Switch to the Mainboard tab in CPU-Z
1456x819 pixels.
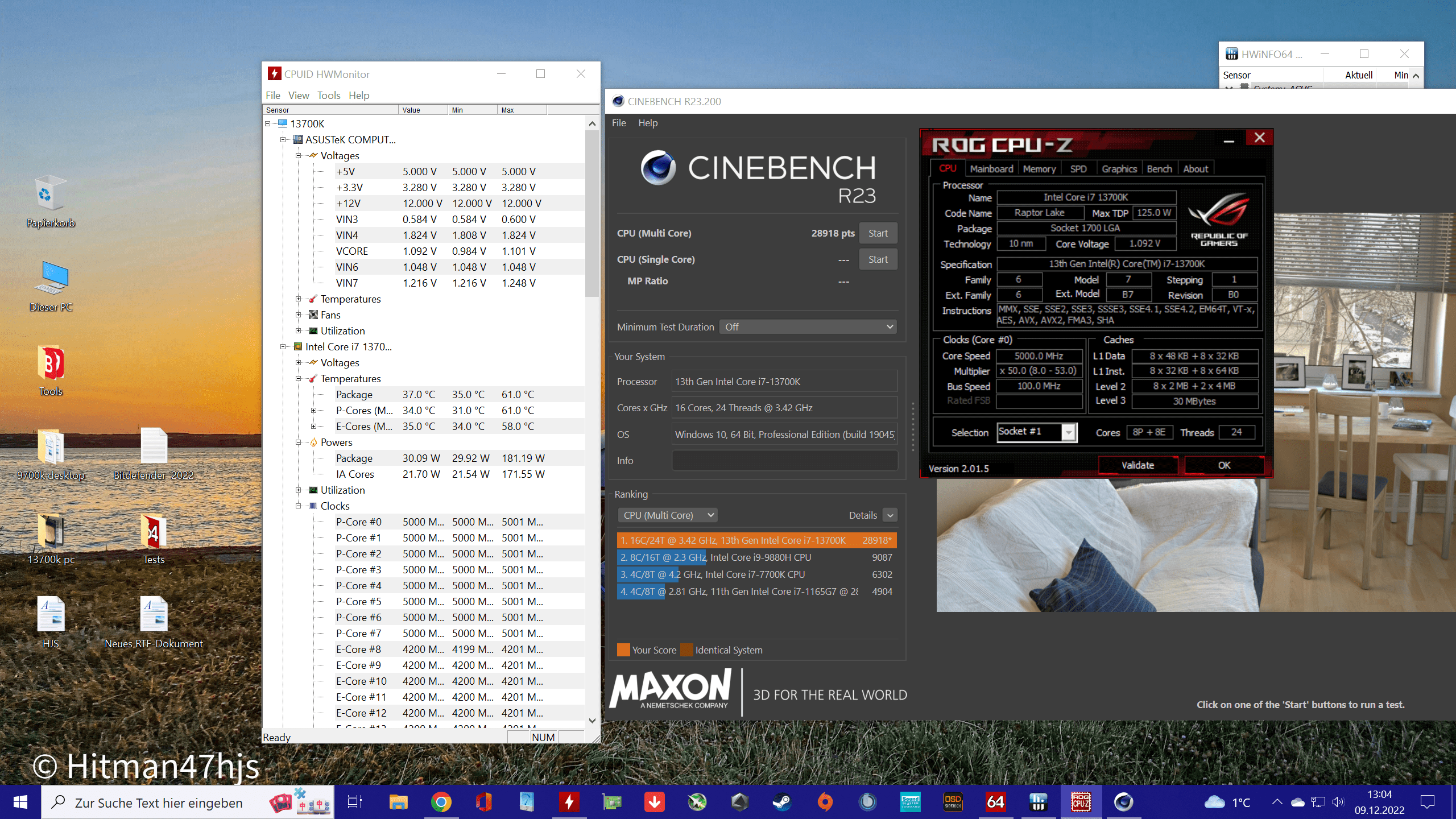coord(991,169)
